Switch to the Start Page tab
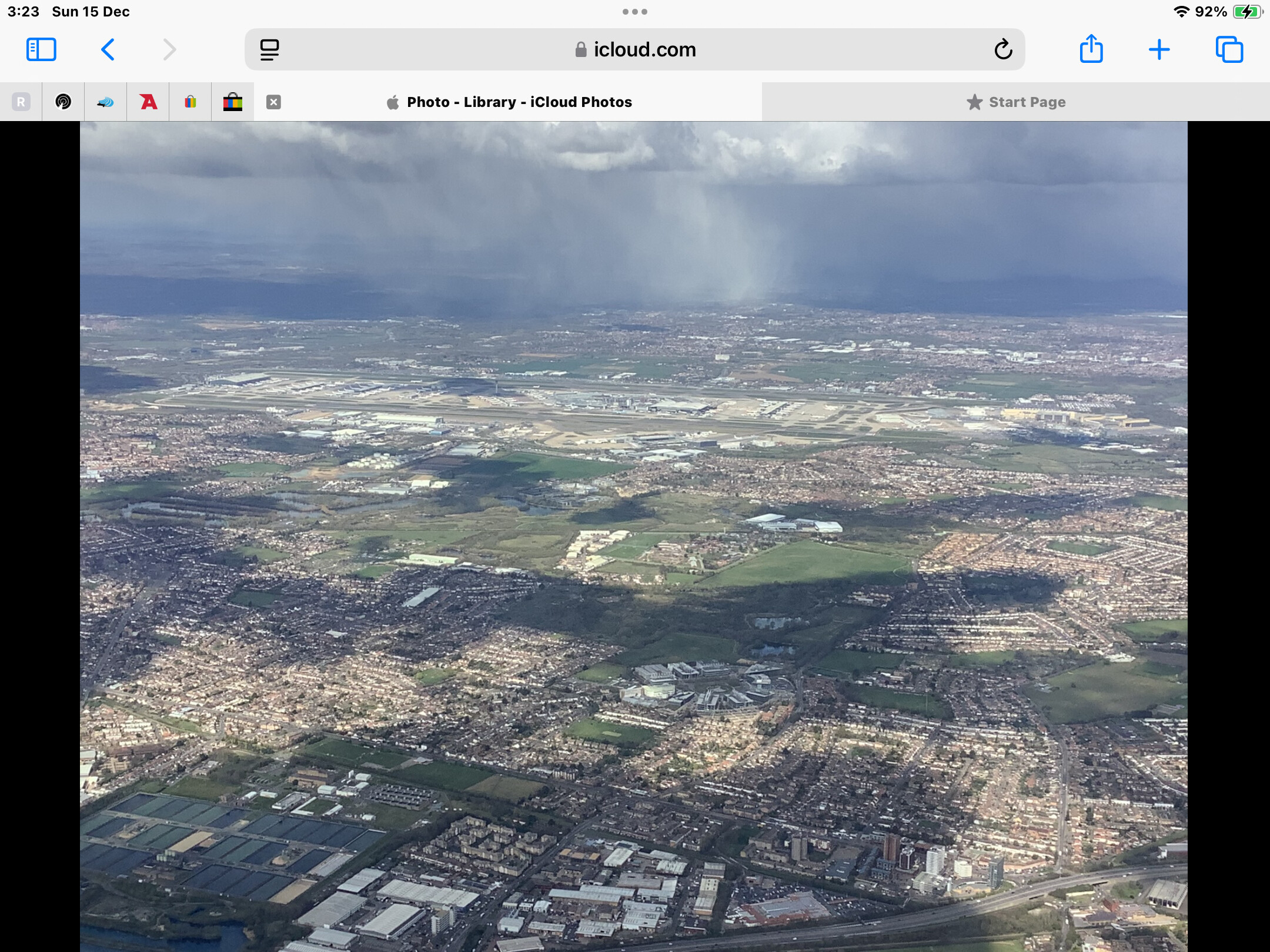The height and width of the screenshot is (952, 1270). 1016,102
